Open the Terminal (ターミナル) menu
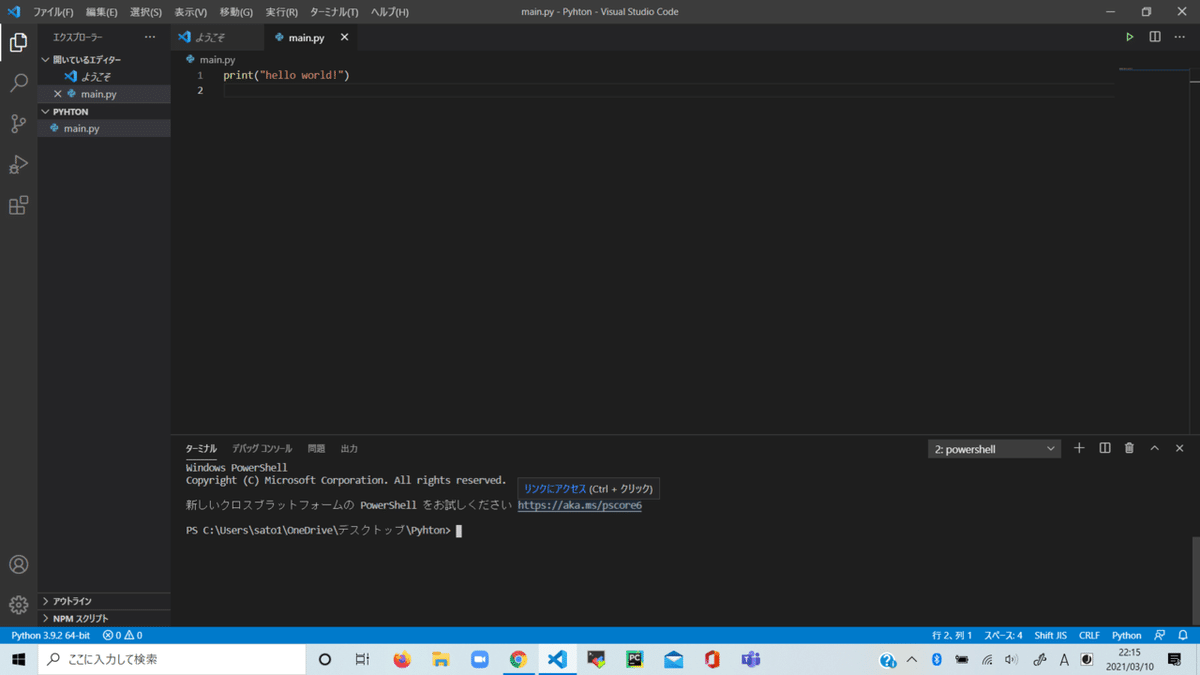 click(334, 12)
